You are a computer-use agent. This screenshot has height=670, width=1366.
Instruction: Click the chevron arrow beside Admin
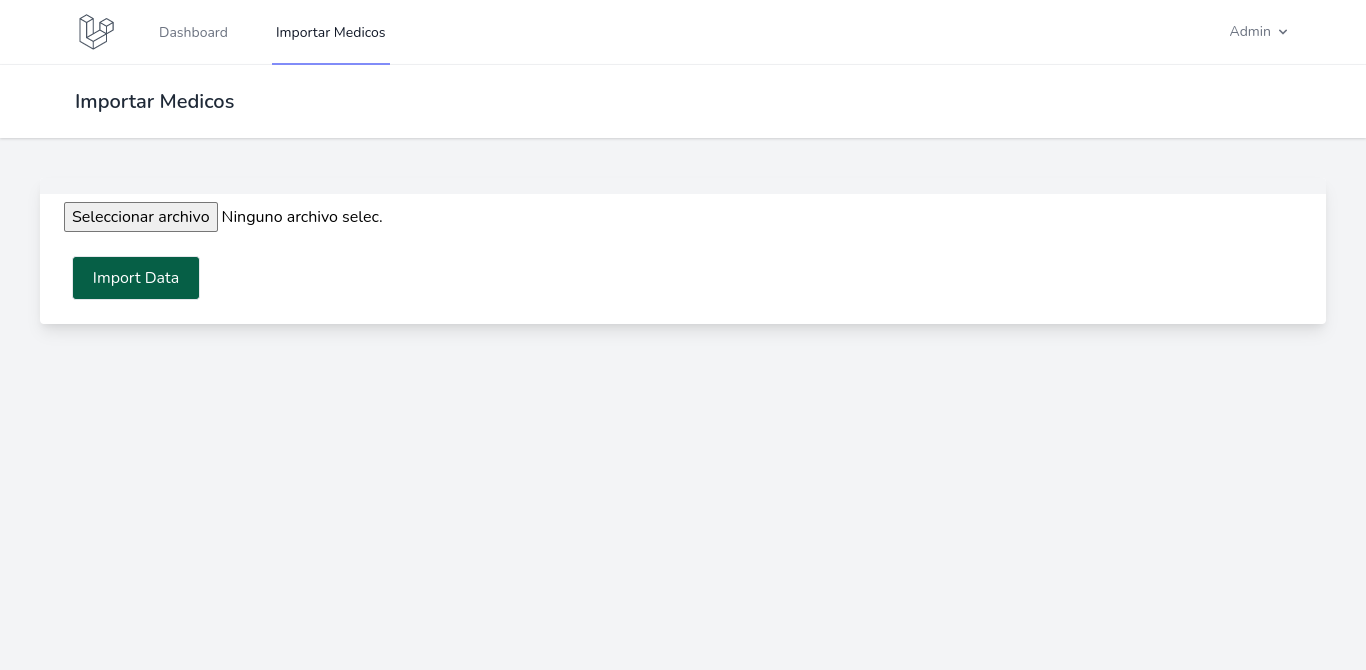[1283, 32]
